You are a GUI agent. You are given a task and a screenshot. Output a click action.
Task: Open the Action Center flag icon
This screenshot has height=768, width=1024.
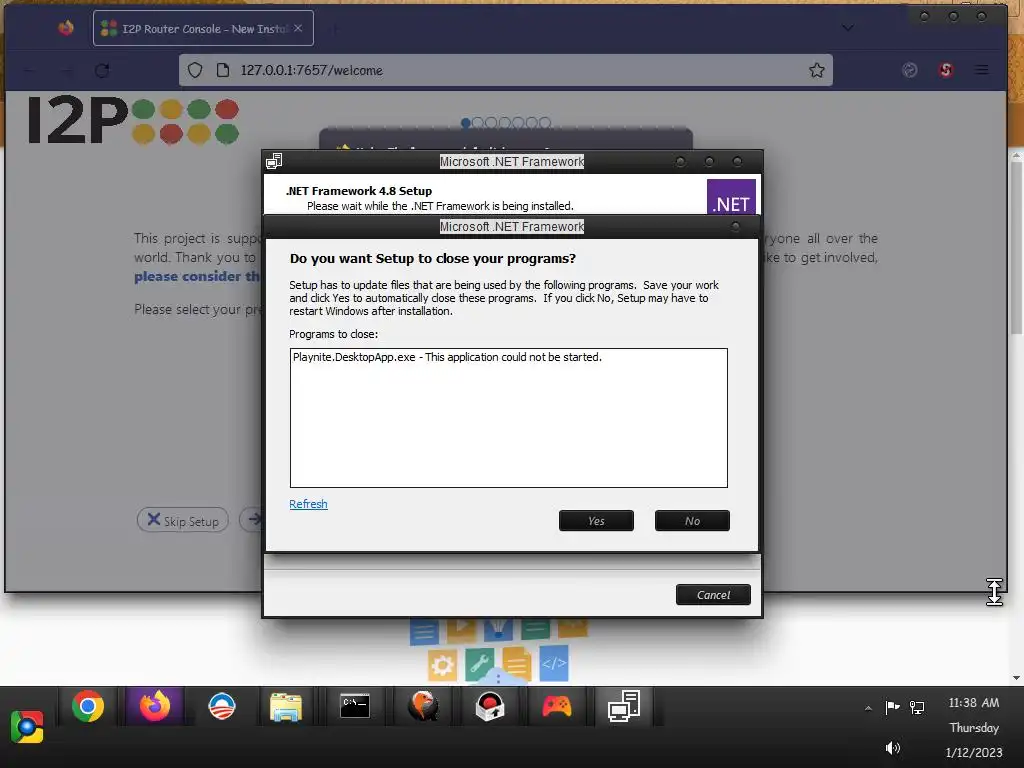click(x=892, y=707)
